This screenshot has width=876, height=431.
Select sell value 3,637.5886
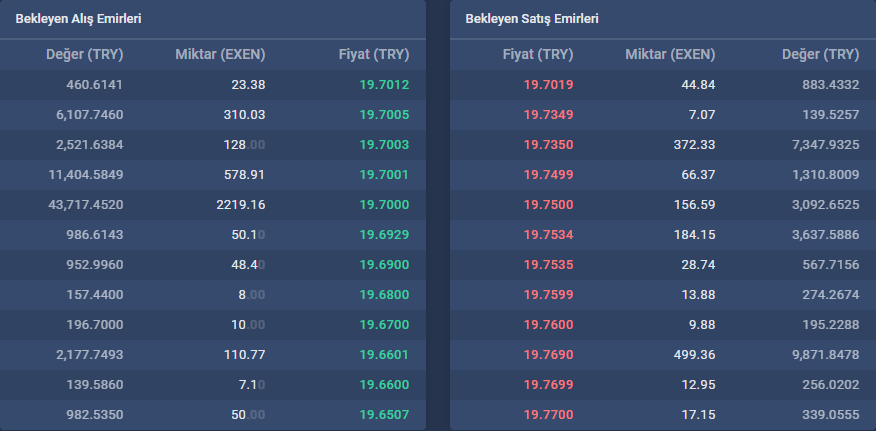pos(826,235)
